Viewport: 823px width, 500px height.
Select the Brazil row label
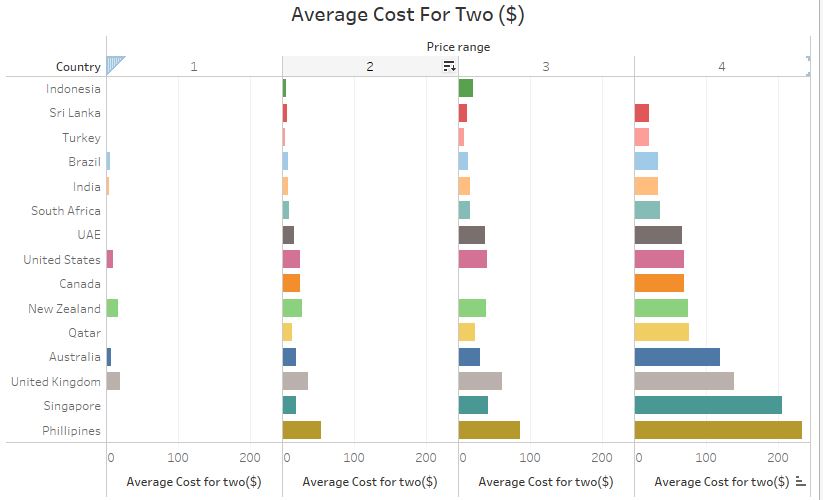tap(85, 162)
